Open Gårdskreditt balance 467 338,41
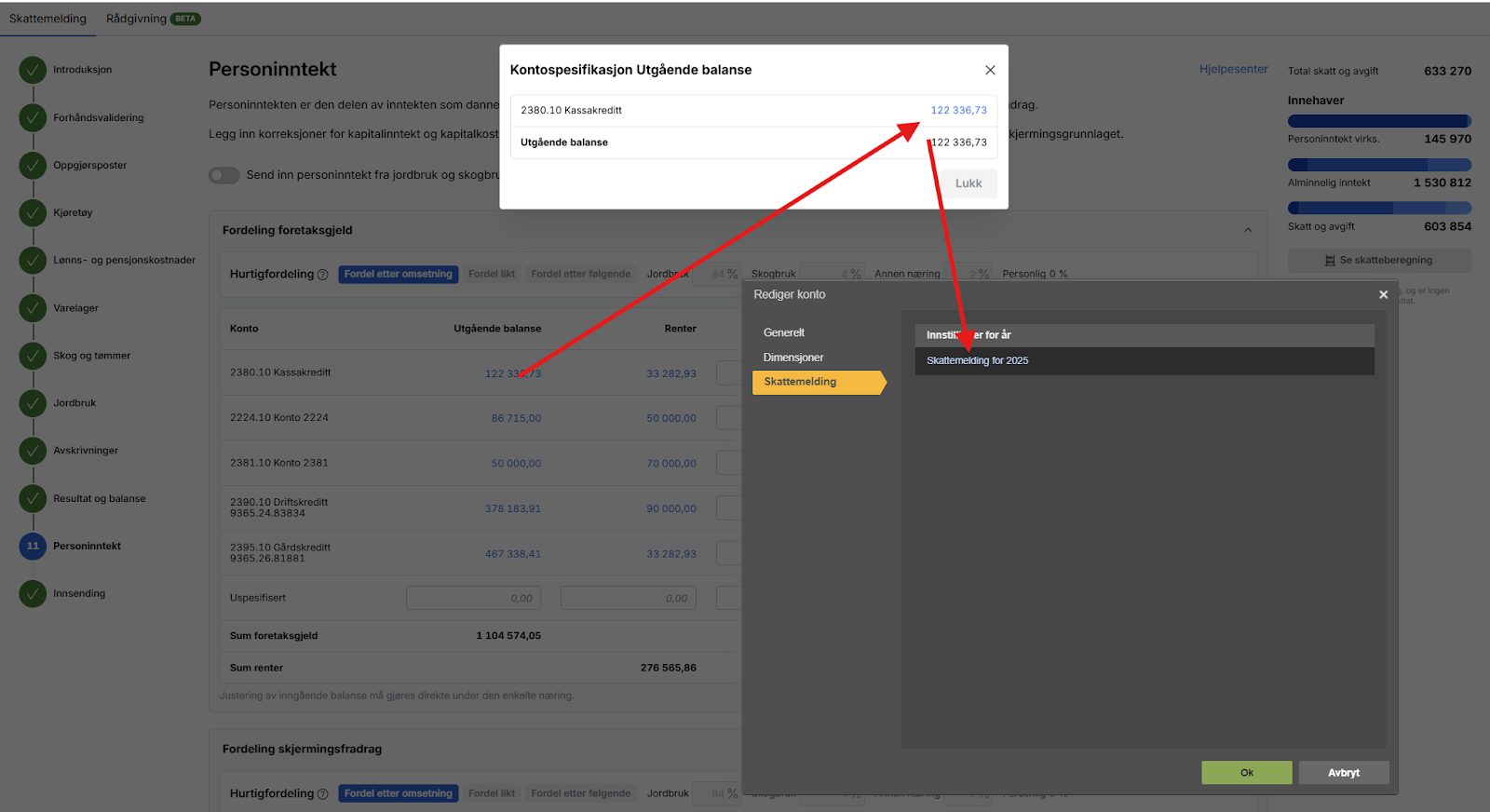1490x812 pixels. coord(512,554)
